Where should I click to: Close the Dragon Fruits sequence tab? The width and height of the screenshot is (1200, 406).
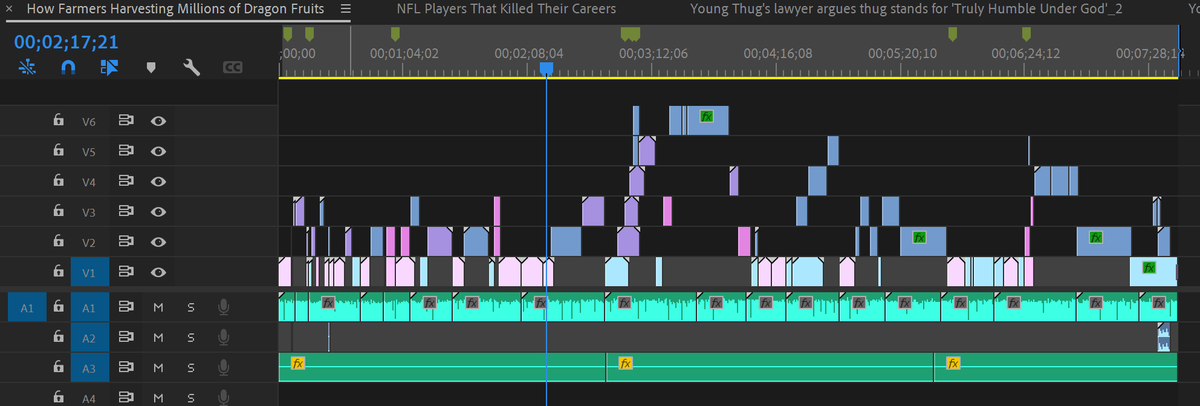click(9, 9)
